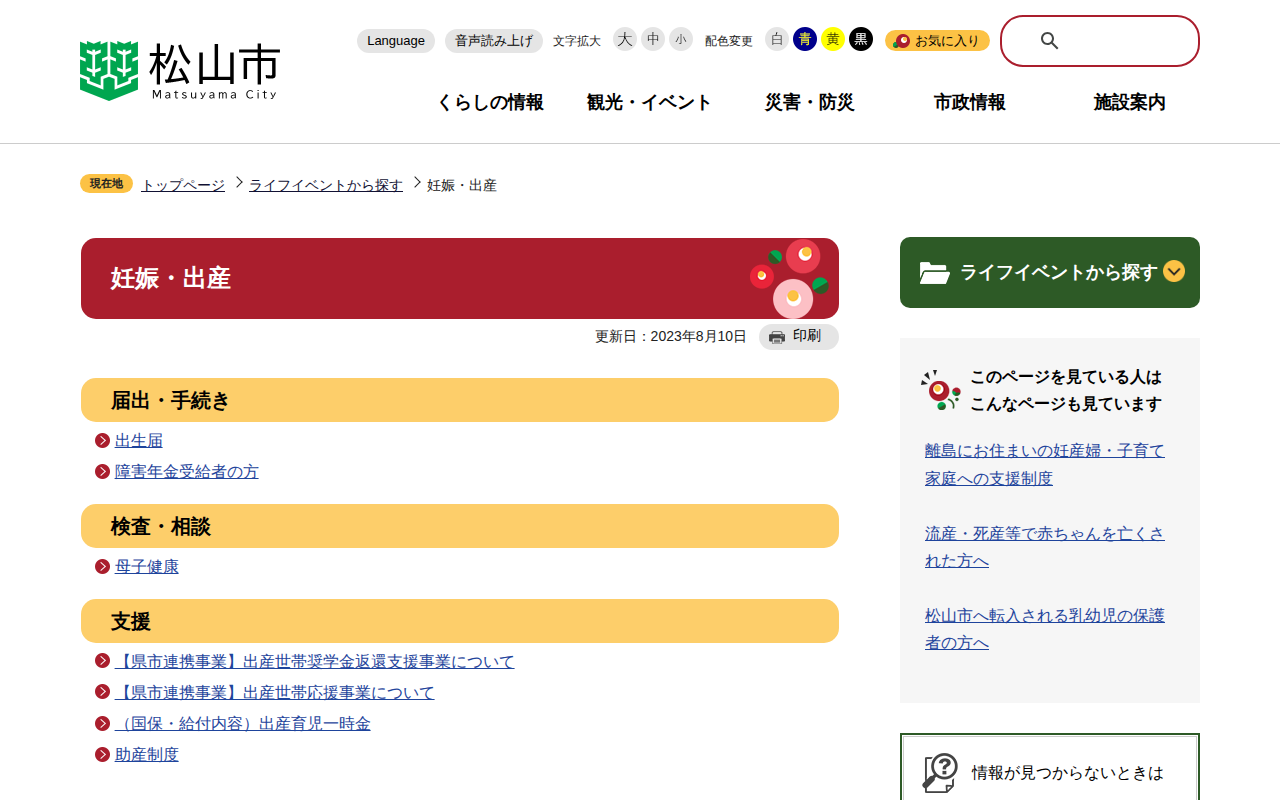This screenshot has height=800, width=1280.
Task: Click the search magnifier icon
Action: pyautogui.click(x=1049, y=41)
